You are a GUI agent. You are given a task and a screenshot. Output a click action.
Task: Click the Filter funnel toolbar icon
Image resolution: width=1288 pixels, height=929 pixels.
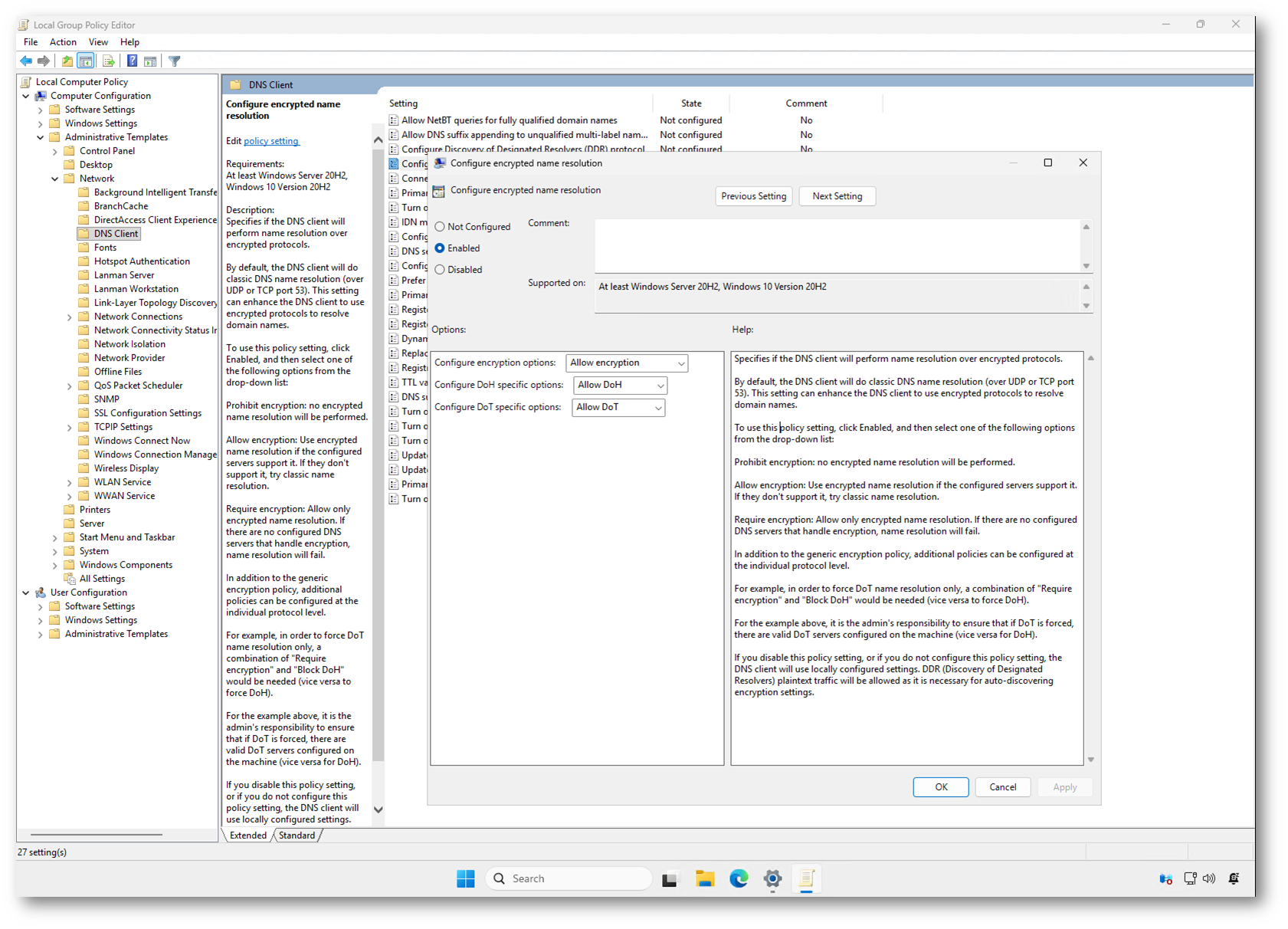pyautogui.click(x=175, y=61)
